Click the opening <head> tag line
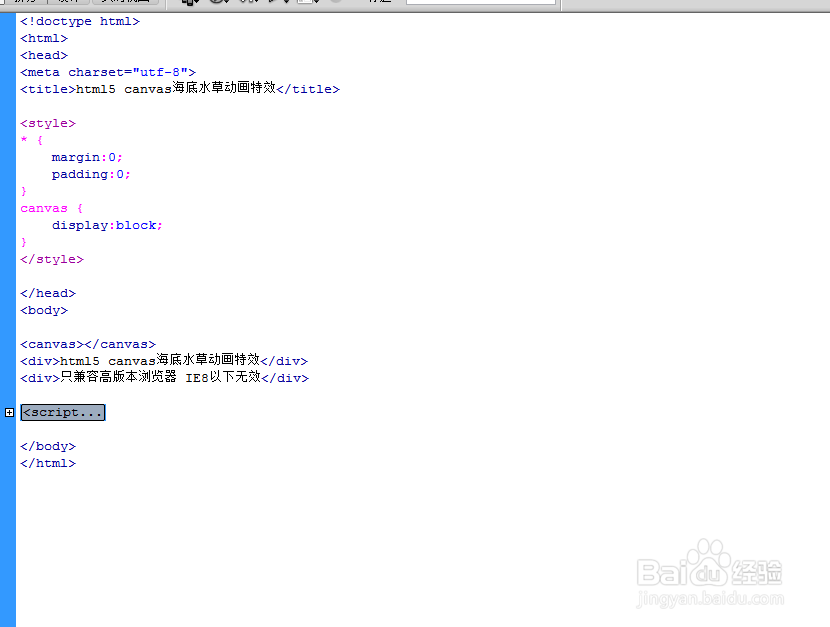Screen dimensions: 830x627 coord(44,55)
